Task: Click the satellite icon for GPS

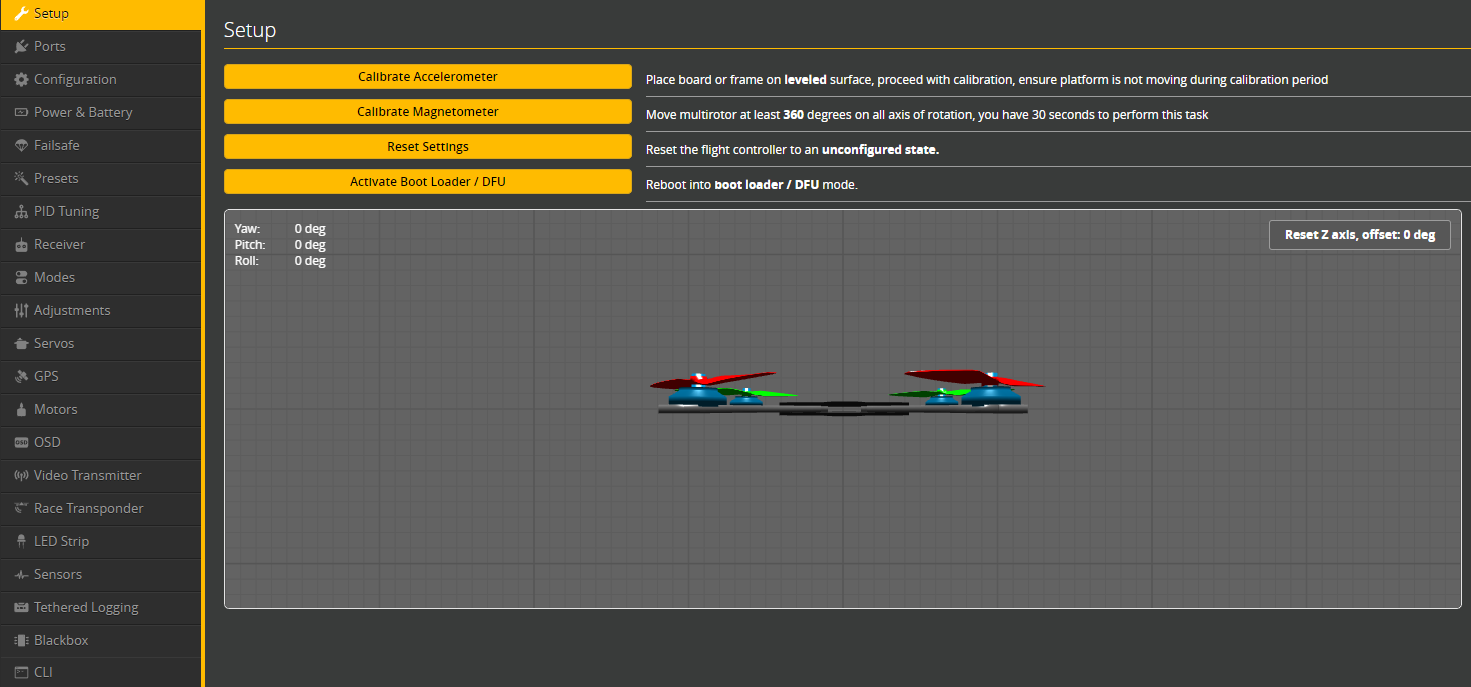Action: pos(21,377)
